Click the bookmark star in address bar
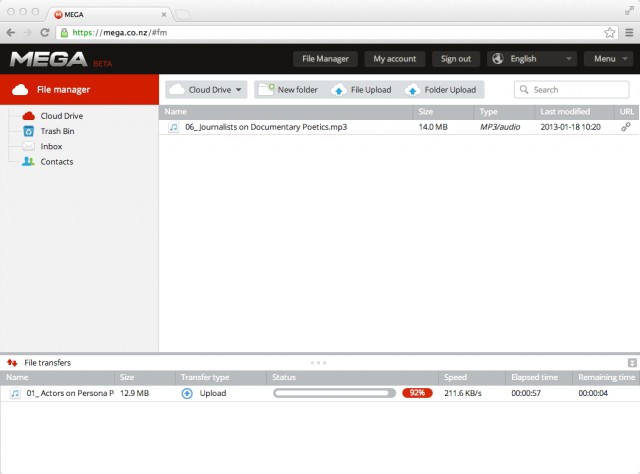The width and height of the screenshot is (640, 474). coord(609,32)
